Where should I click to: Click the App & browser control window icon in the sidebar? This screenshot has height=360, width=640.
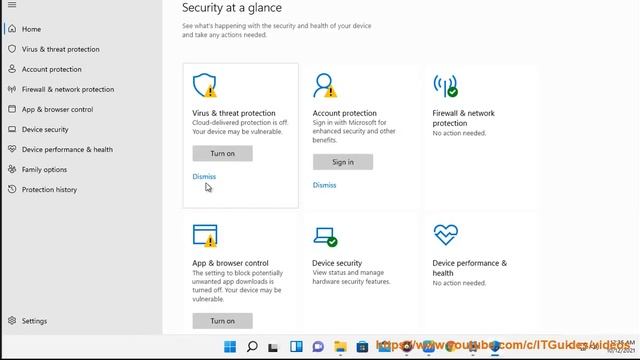coord(12,109)
